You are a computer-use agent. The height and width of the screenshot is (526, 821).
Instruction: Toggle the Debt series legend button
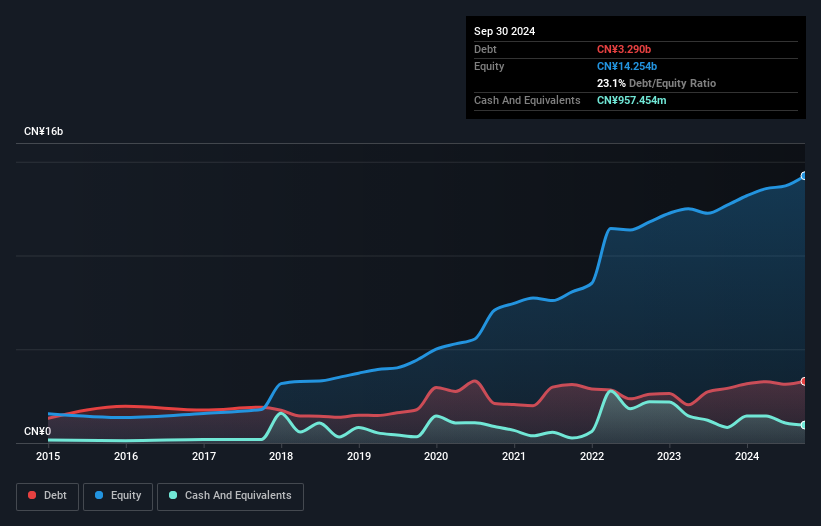coord(47,496)
